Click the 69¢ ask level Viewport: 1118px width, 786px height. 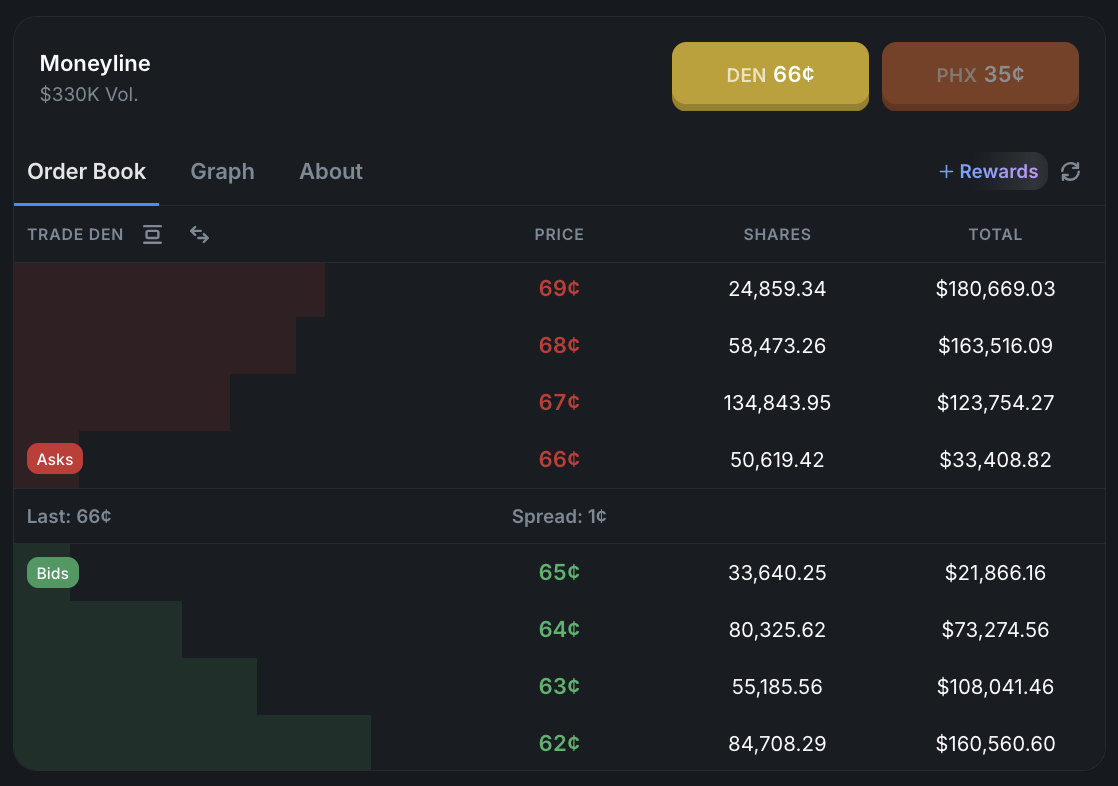559,289
